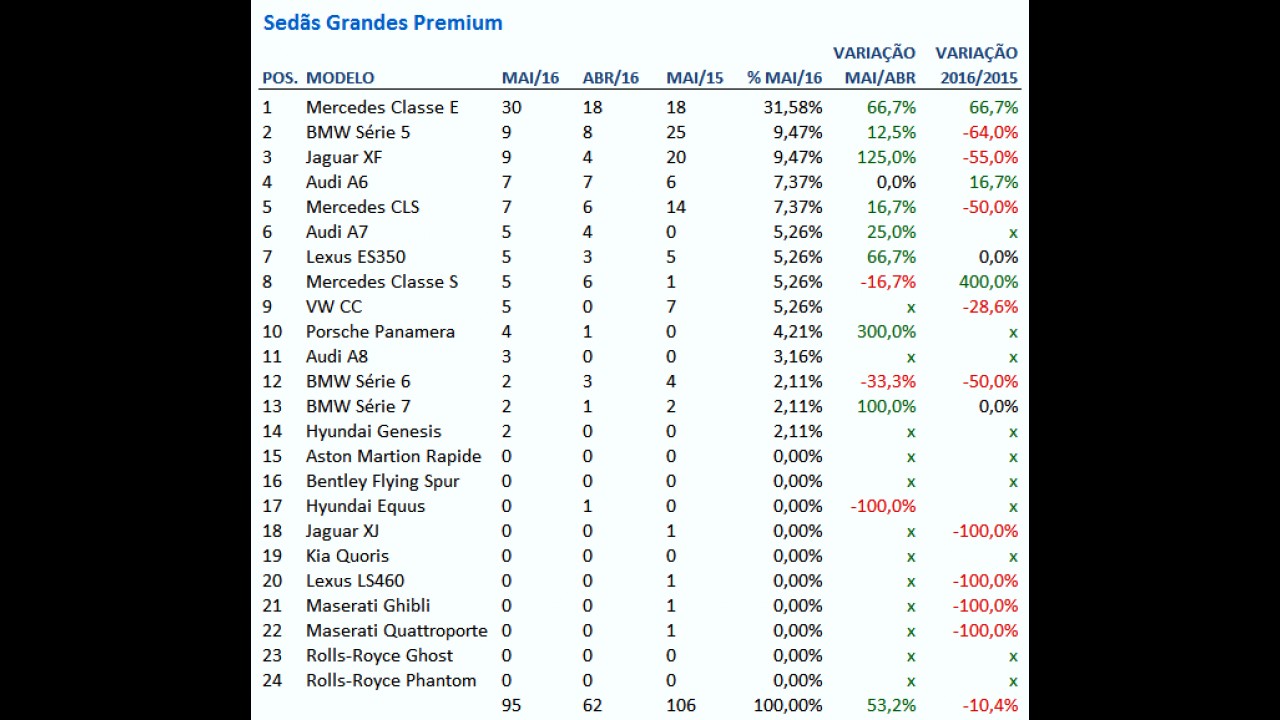
Task: Select the 'Bentley Flying Spur' model name
Action: 383,482
